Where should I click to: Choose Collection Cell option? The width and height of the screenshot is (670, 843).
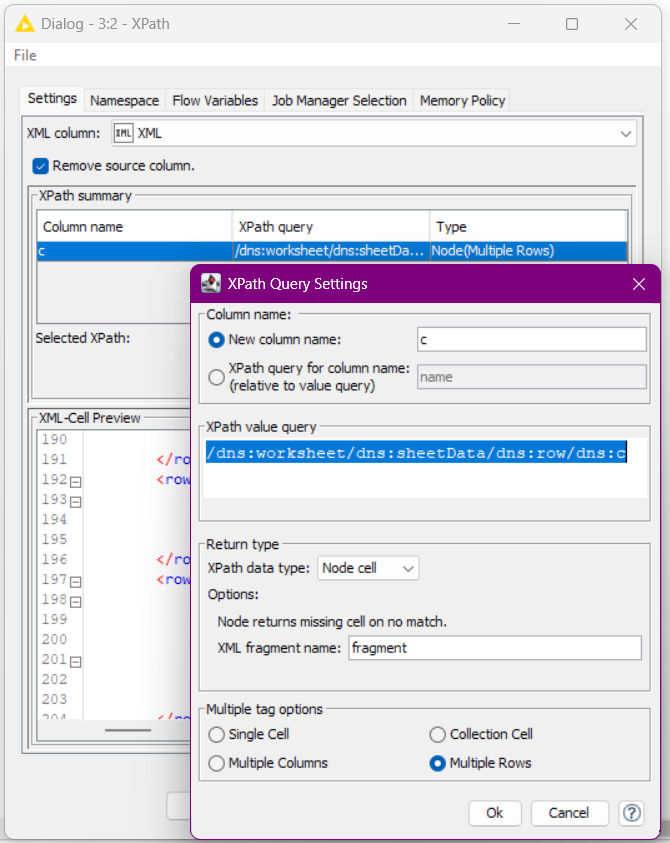pos(438,734)
